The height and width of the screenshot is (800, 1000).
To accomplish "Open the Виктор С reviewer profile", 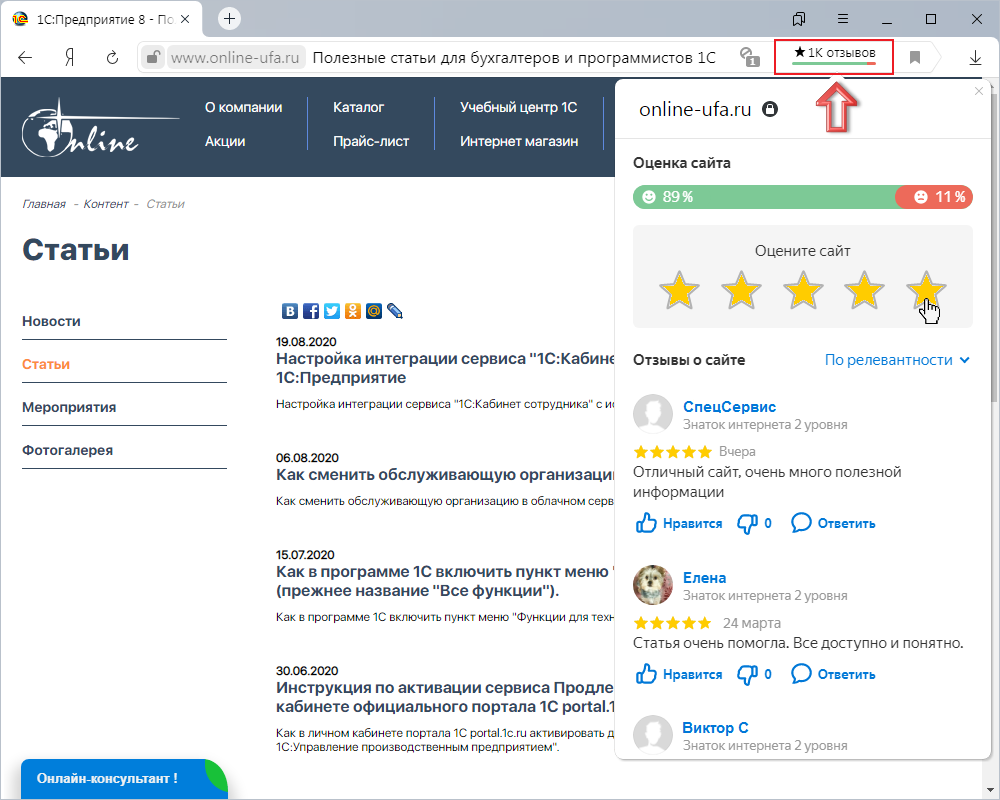I will (715, 727).
